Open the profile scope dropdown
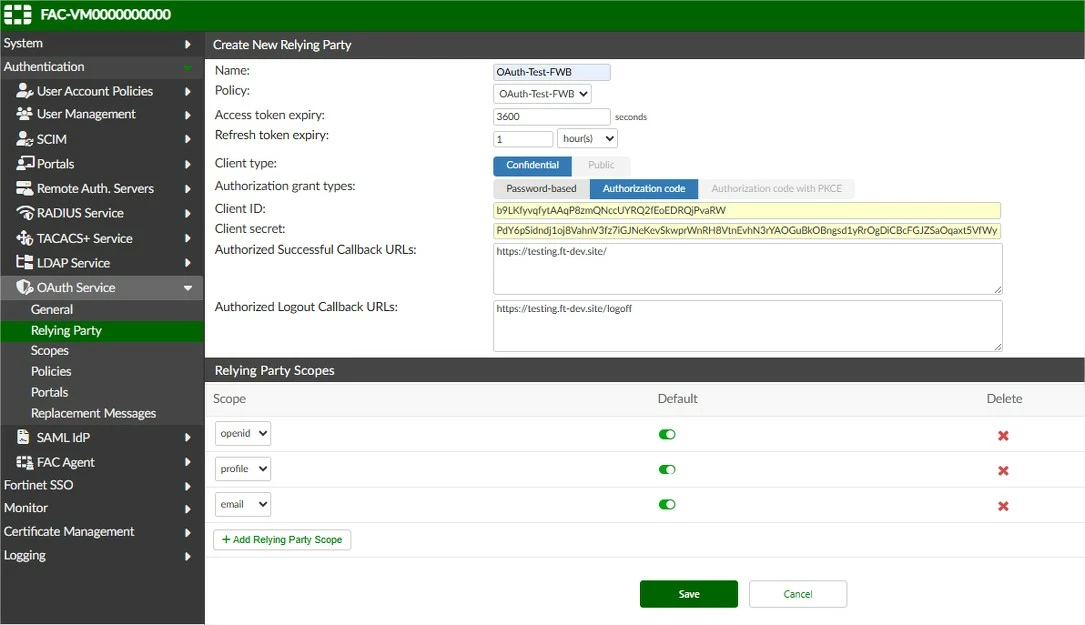 click(243, 469)
